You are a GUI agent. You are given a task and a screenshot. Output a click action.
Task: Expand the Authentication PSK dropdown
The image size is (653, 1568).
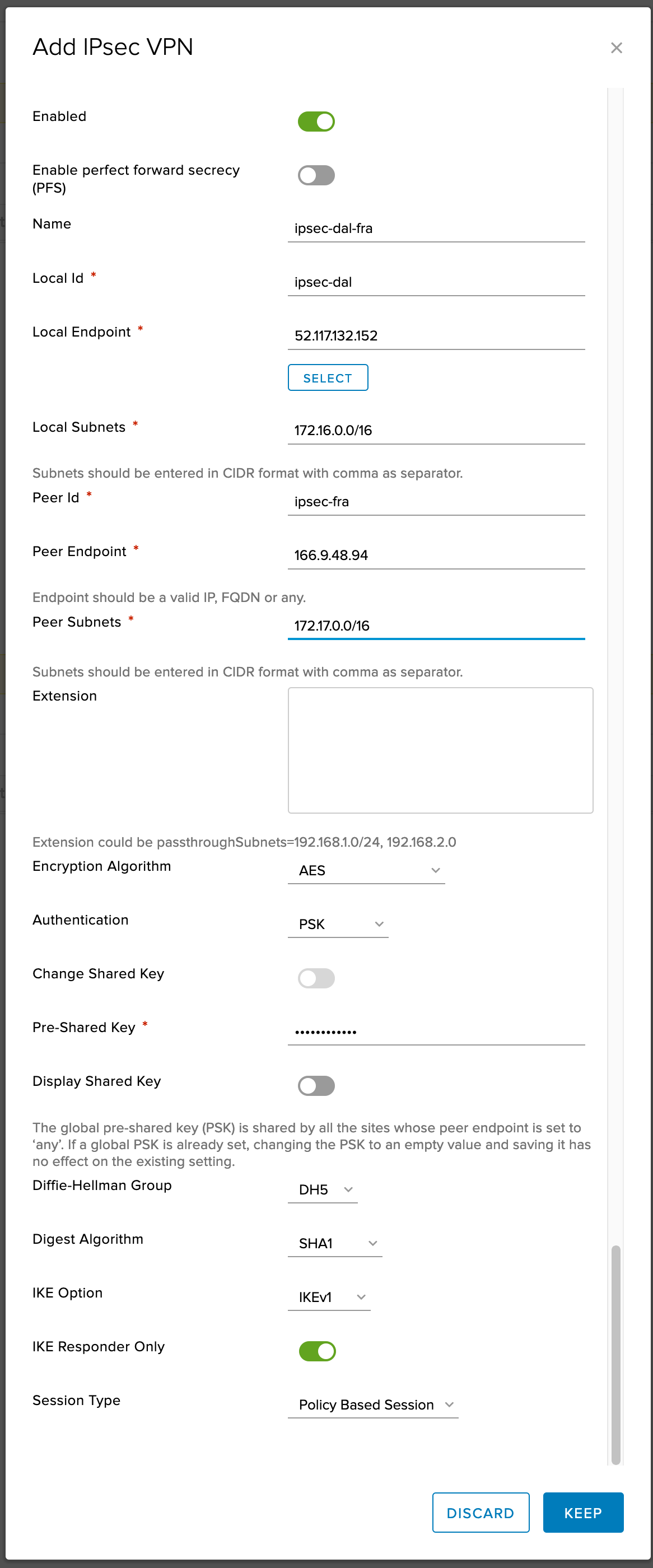[338, 924]
